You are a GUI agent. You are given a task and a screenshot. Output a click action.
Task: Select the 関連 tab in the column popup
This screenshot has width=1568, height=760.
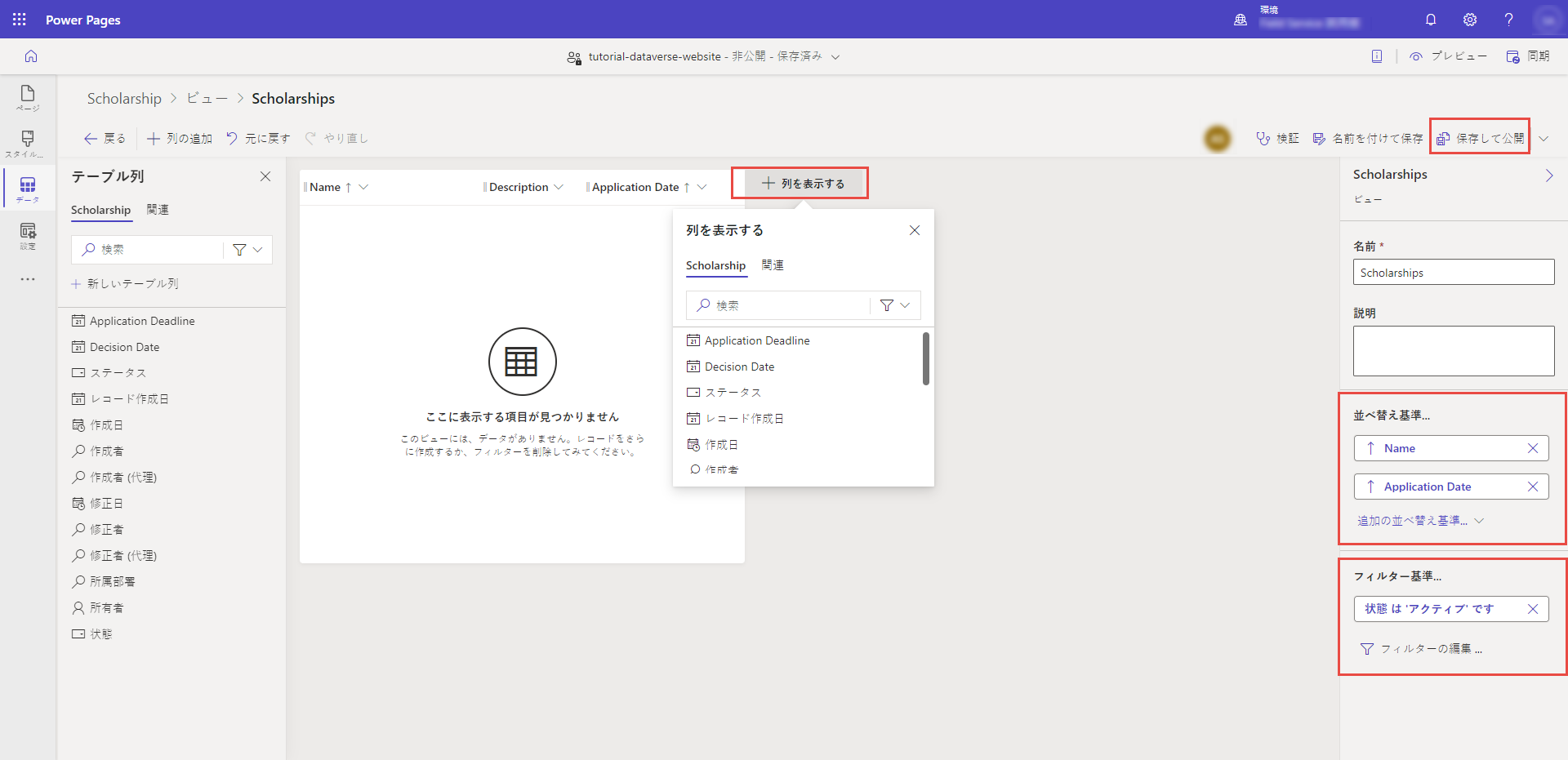773,265
